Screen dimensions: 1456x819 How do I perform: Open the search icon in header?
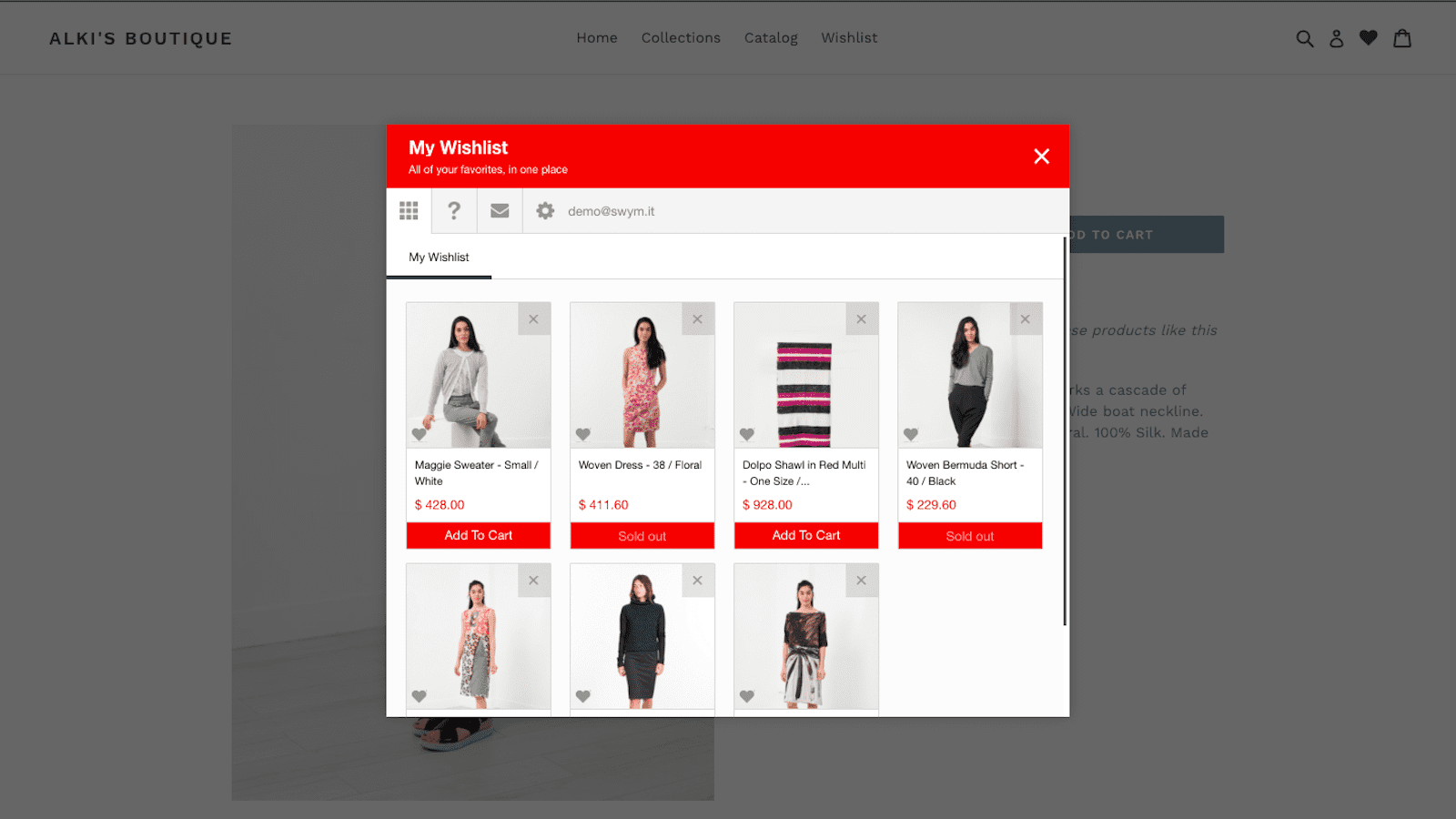coord(1305,38)
